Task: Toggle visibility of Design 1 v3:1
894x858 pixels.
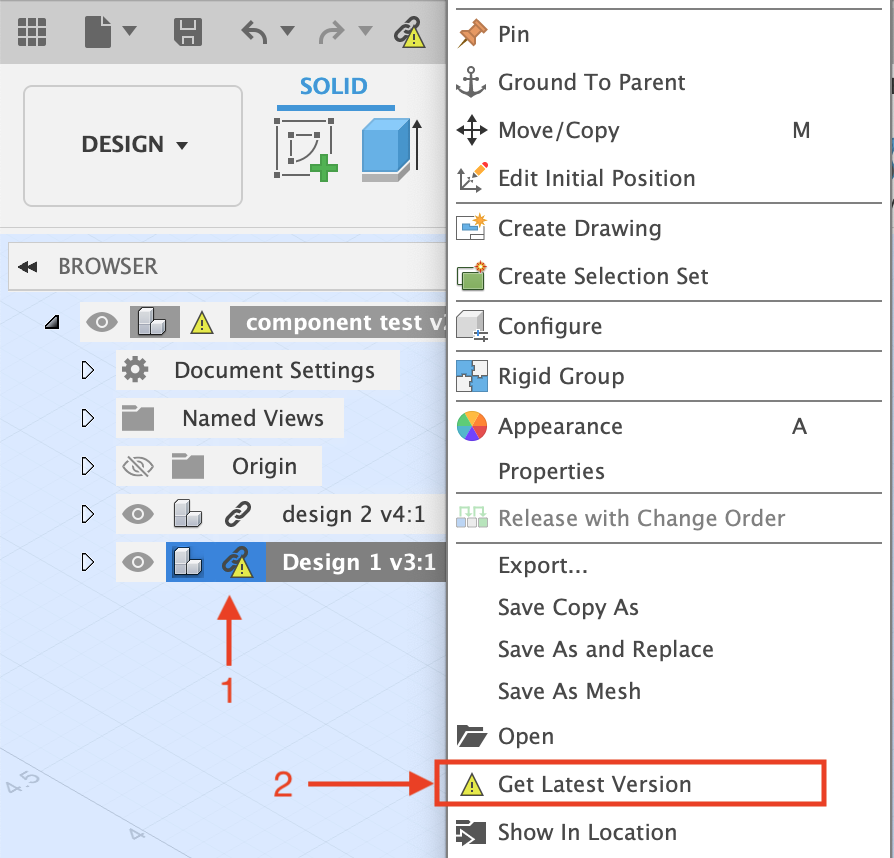Action: 139,561
